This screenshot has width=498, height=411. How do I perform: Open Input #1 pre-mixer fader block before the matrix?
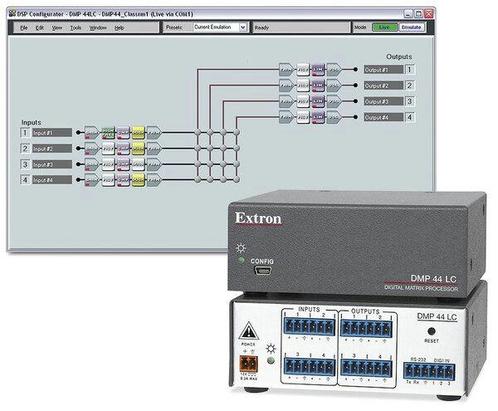pyautogui.click(x=154, y=133)
